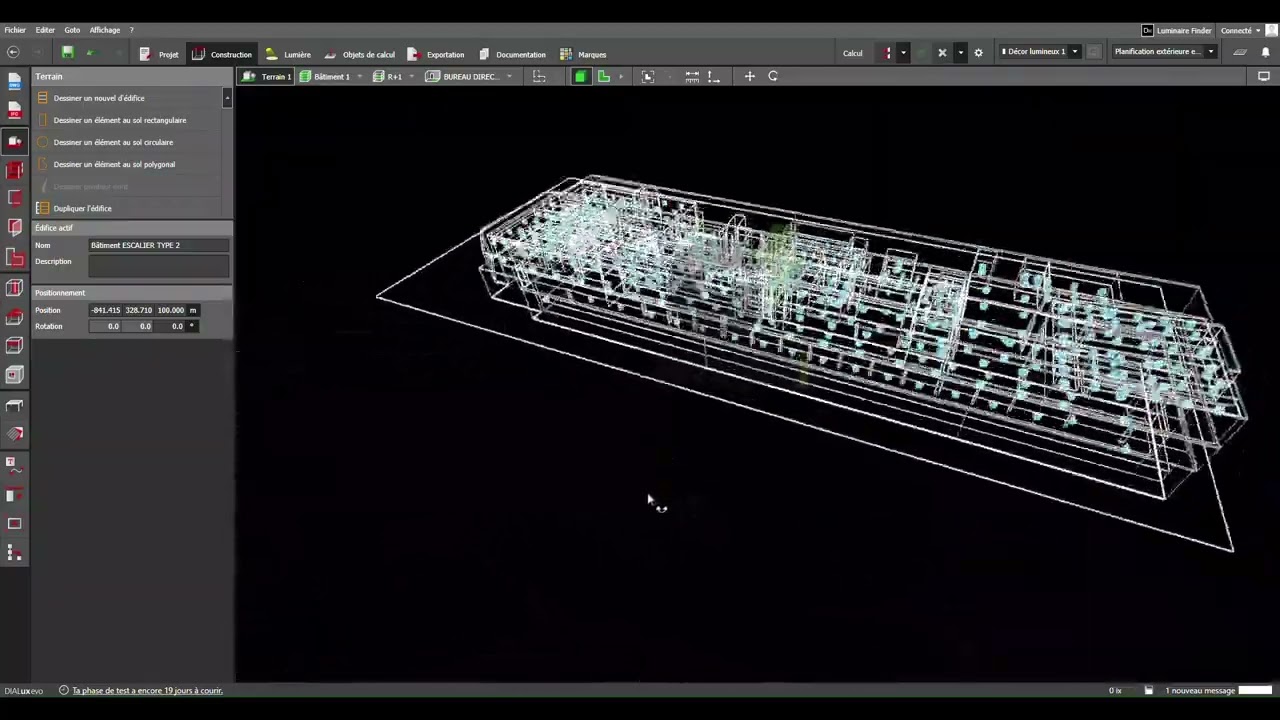Open the Editer menu
This screenshot has height=720, width=1280.
45,30
